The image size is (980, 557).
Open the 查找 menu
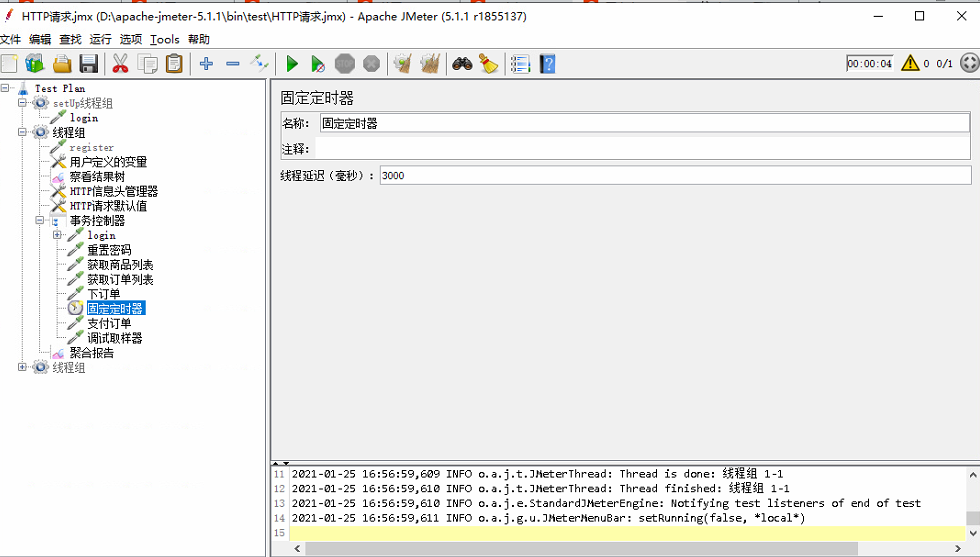(71, 39)
